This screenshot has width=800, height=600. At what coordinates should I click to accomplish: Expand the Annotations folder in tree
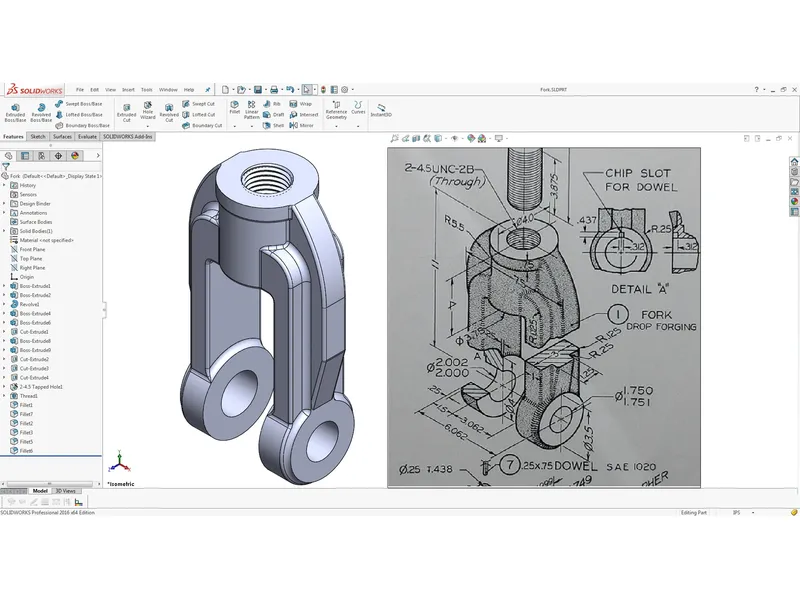4,213
